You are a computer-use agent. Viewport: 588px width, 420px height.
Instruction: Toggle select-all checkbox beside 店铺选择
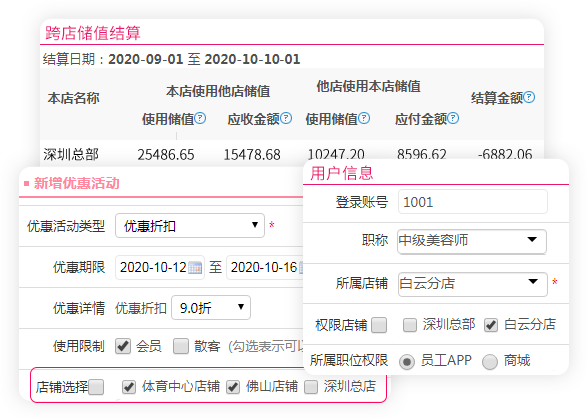96,387
